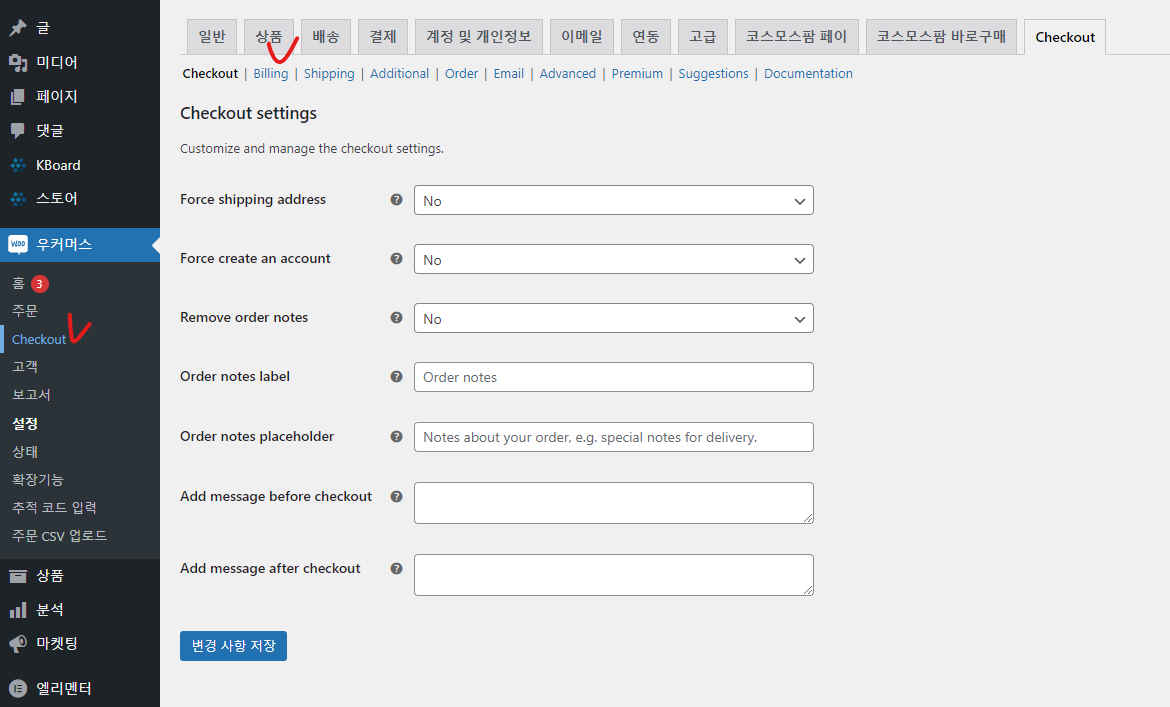Open the Shipping sub-section link
Image resolution: width=1170 pixels, height=707 pixels.
(329, 73)
